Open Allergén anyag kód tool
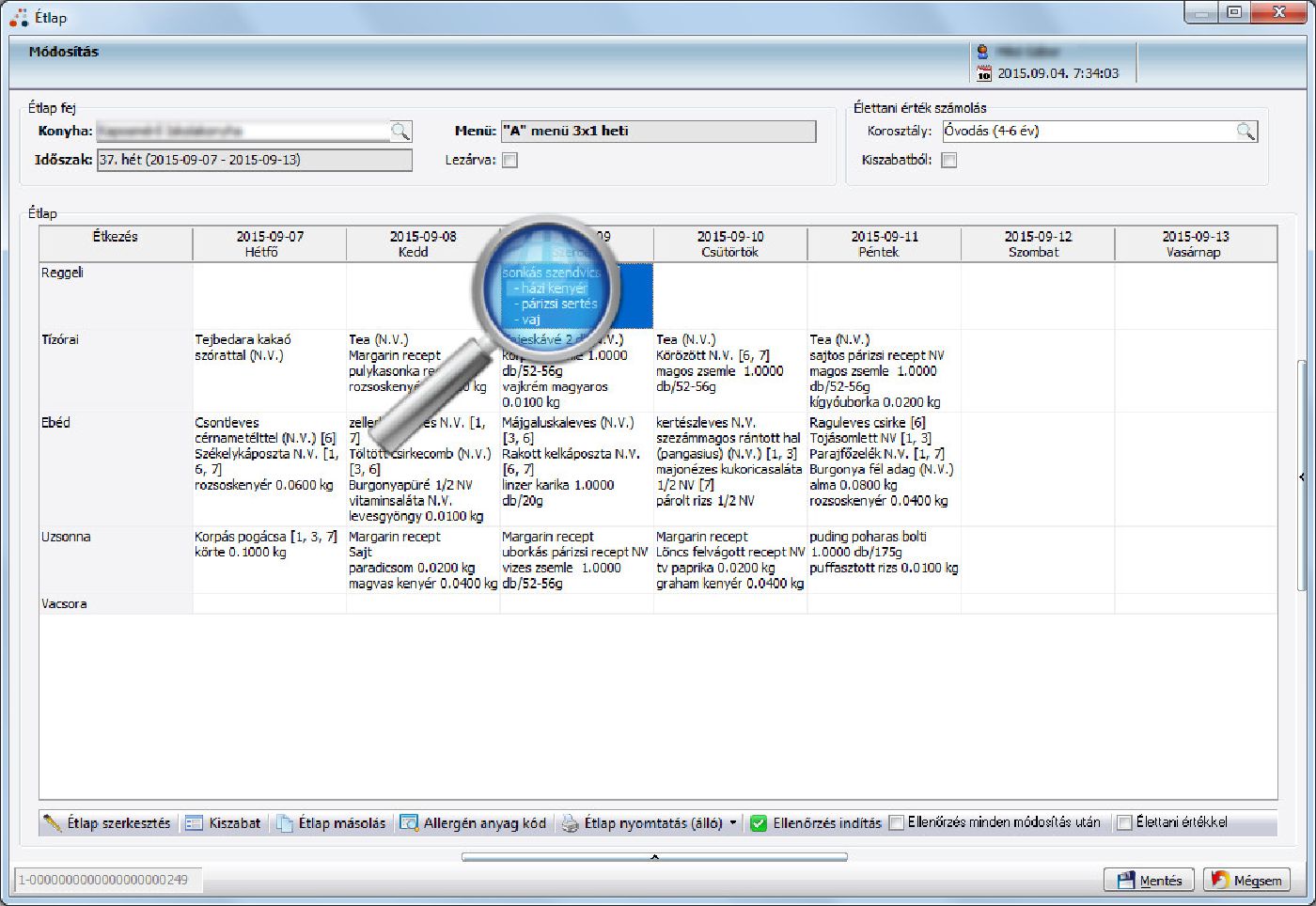This screenshot has width=1316, height=906. tap(473, 823)
